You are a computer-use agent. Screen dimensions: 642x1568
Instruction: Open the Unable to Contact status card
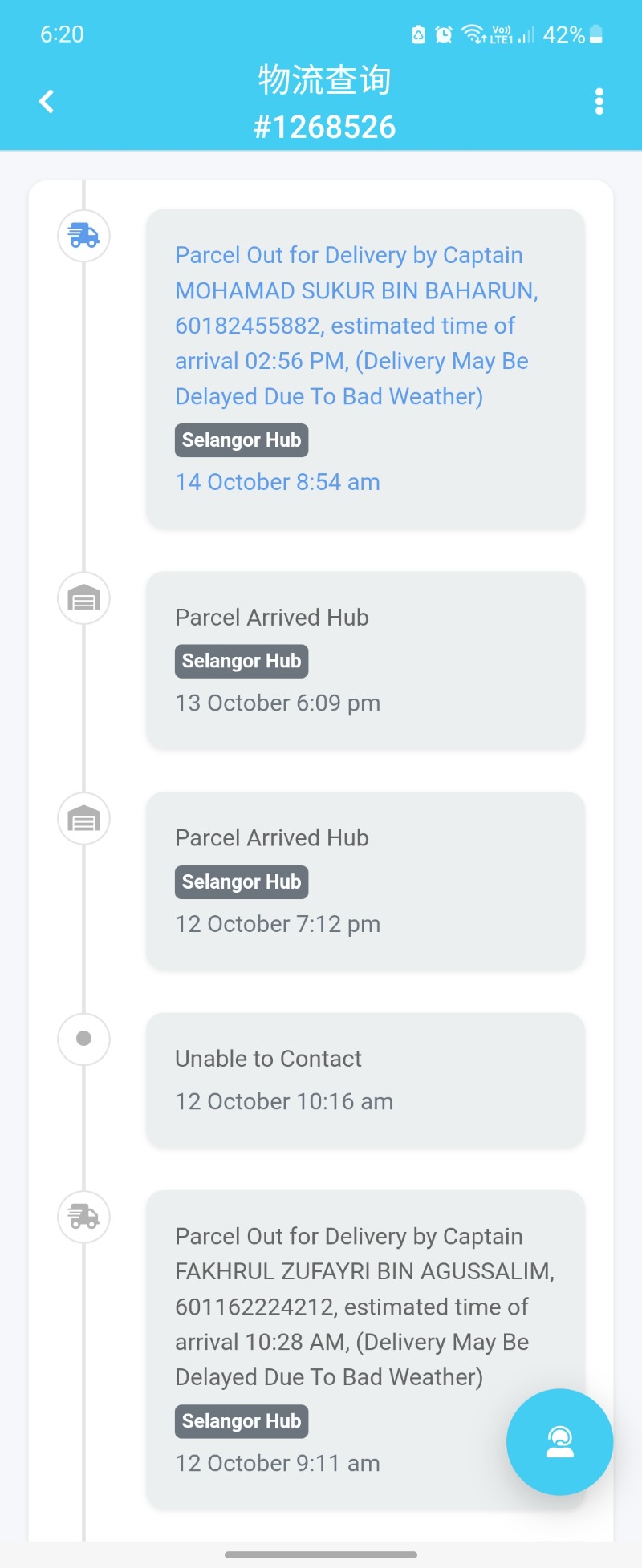tap(365, 1080)
